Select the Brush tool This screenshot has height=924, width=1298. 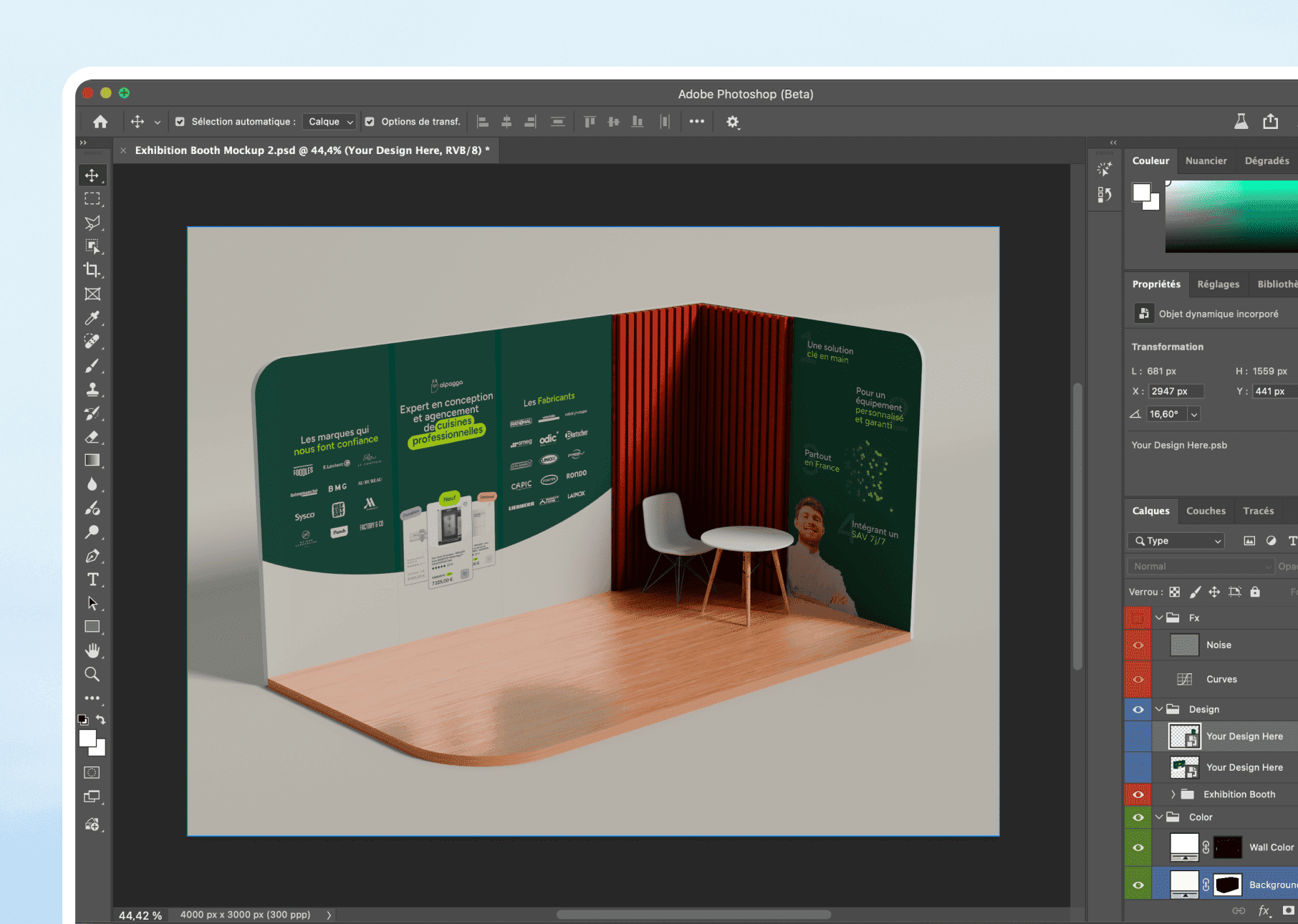[92, 366]
